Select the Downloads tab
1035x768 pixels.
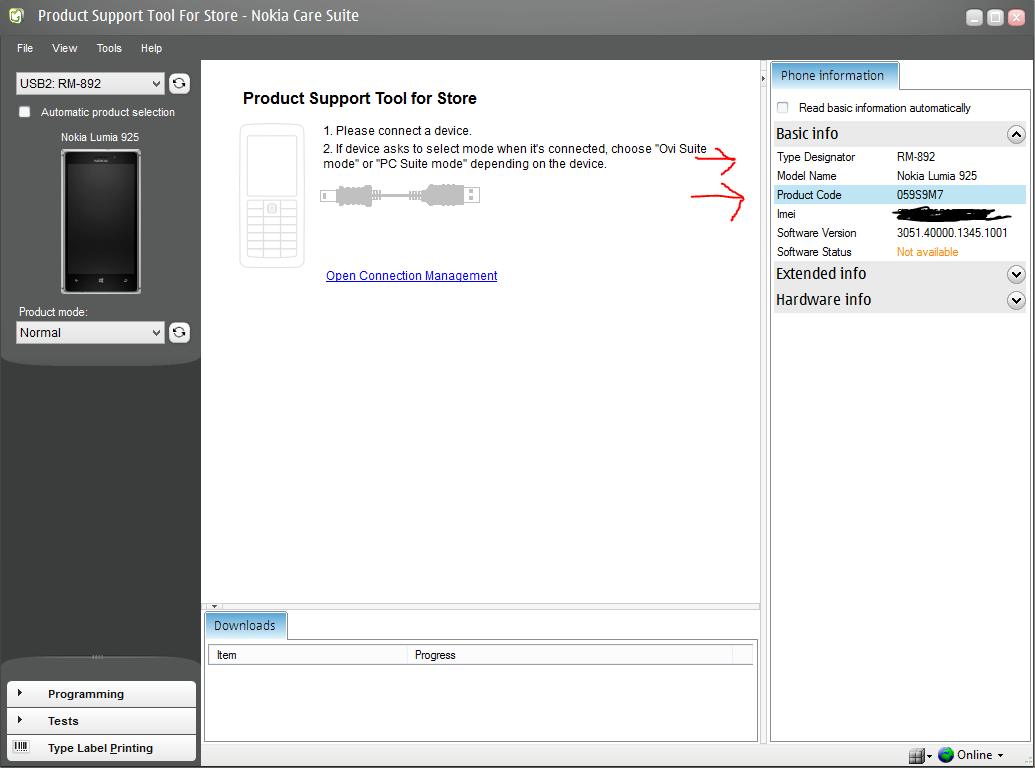tap(246, 625)
